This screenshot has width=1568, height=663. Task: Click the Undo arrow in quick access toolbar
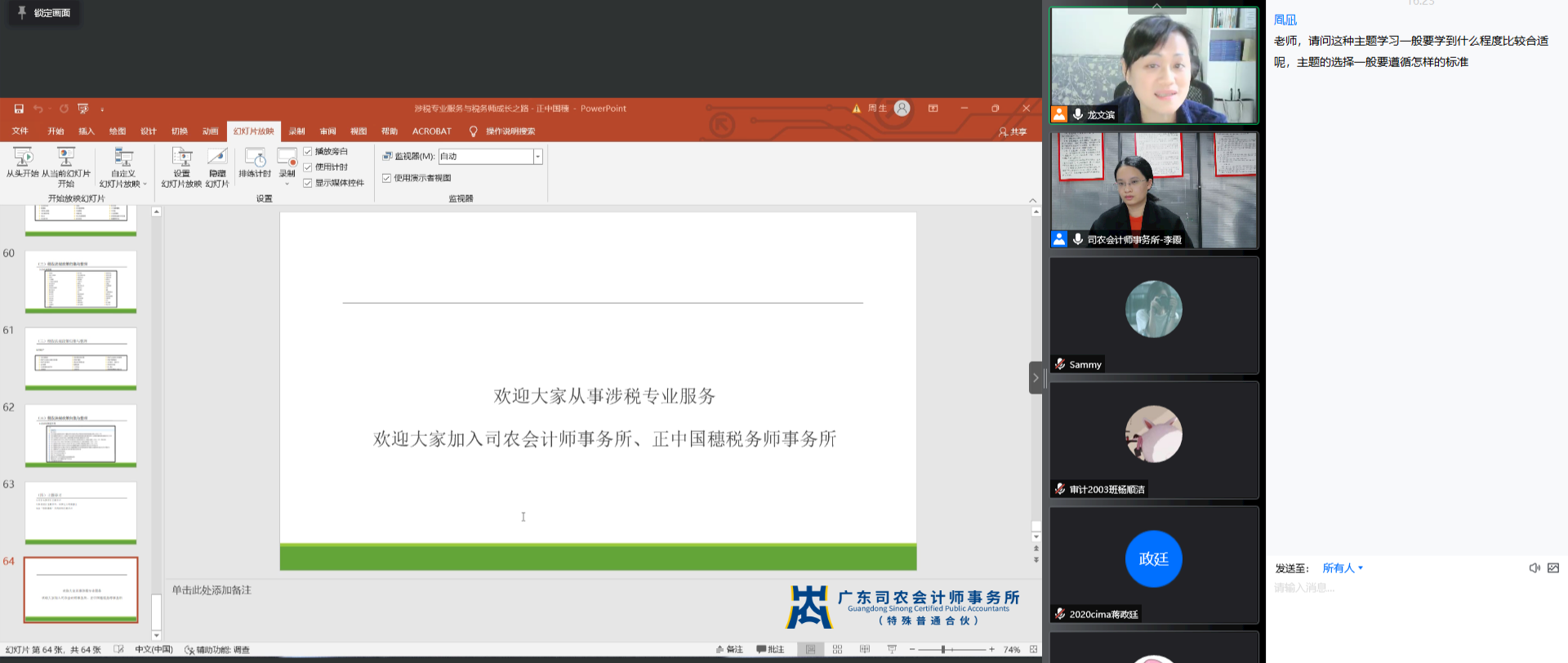[38, 109]
